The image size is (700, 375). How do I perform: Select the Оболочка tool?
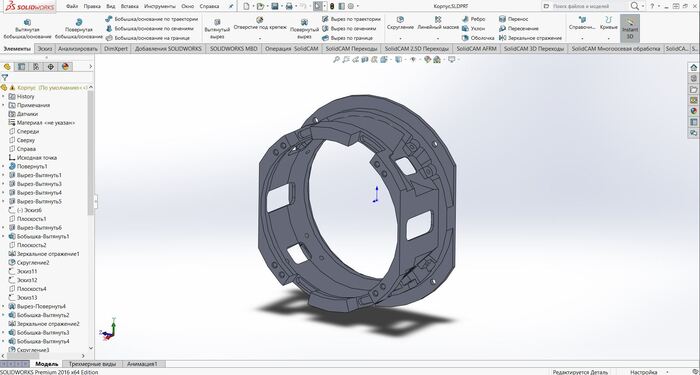[478, 38]
